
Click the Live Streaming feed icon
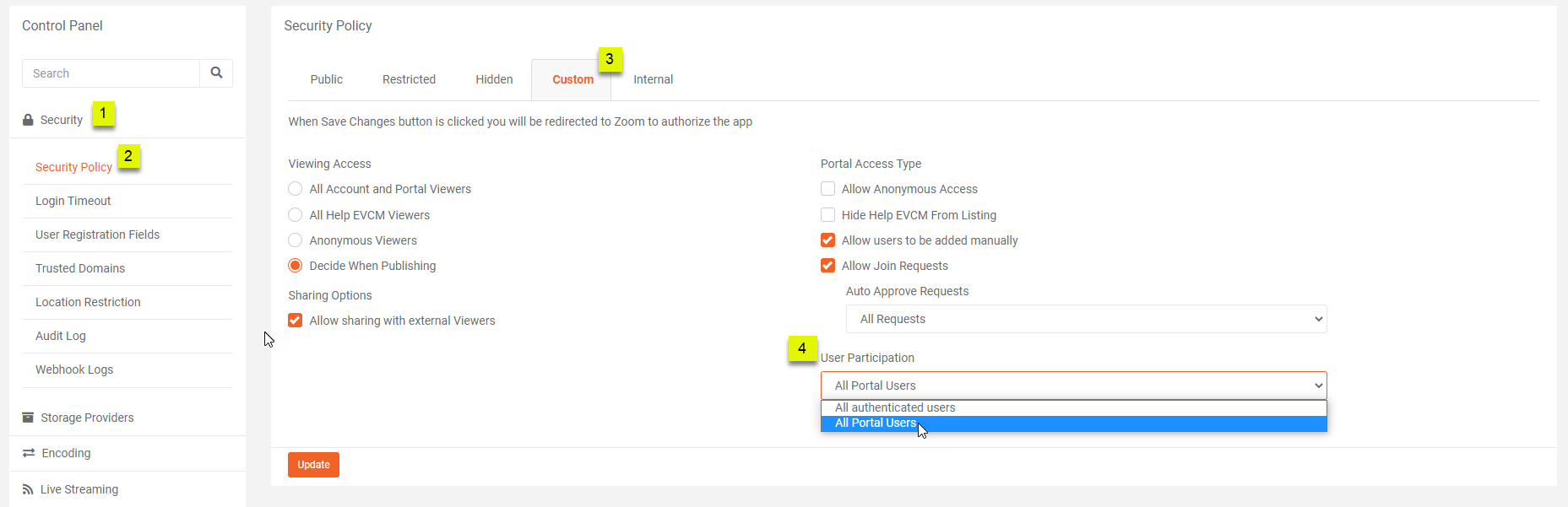28,489
